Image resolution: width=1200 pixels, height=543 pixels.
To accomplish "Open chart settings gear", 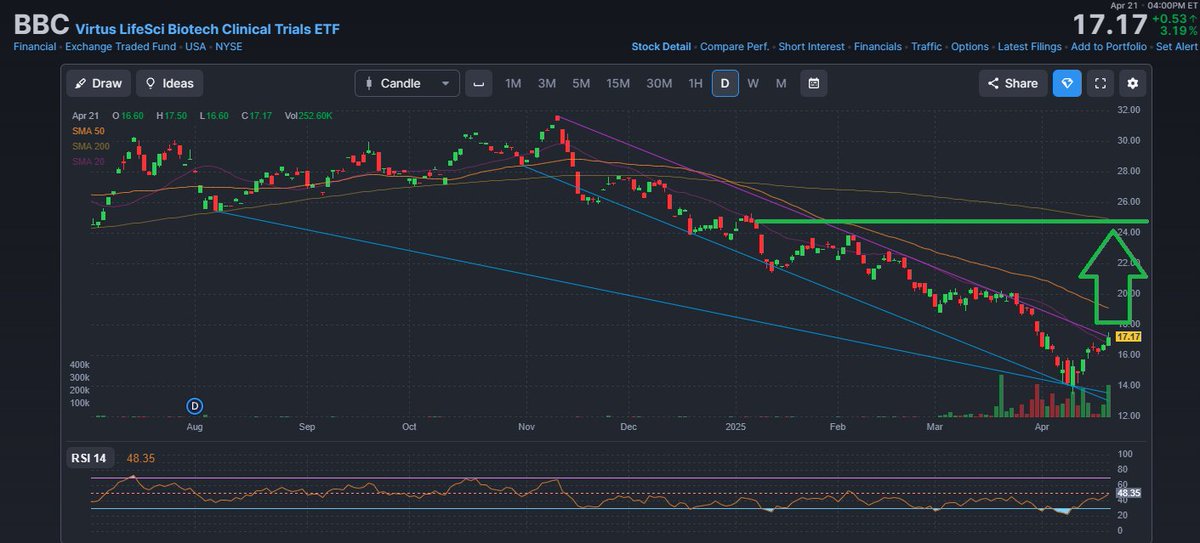I will point(1133,83).
